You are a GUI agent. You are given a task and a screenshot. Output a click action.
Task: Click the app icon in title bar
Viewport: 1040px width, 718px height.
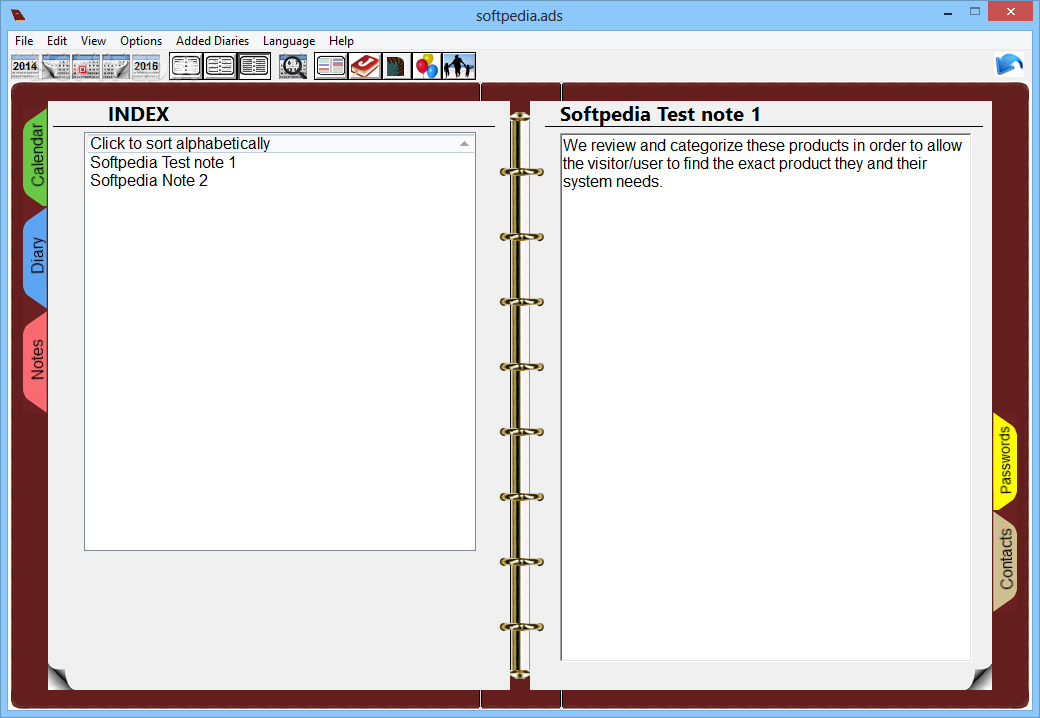pos(18,15)
